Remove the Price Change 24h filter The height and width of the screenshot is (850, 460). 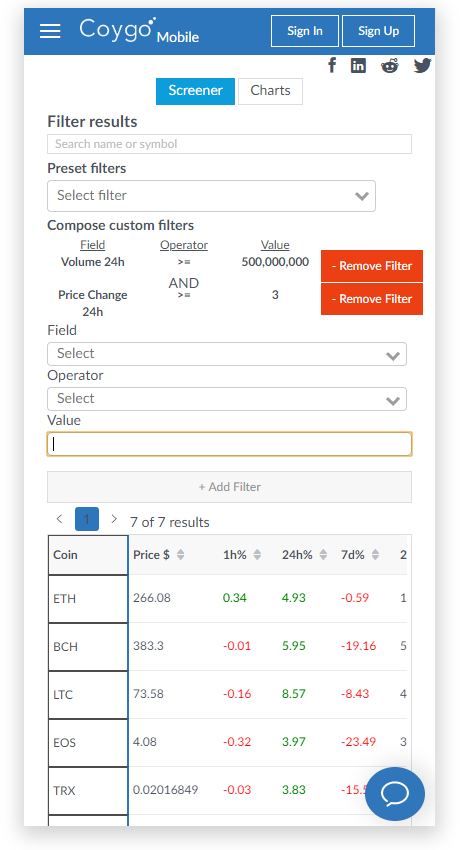pos(372,299)
